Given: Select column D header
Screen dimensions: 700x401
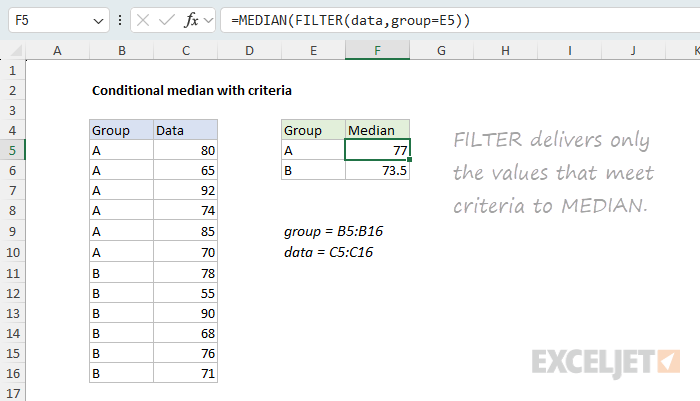Looking at the screenshot, I should click(x=250, y=50).
